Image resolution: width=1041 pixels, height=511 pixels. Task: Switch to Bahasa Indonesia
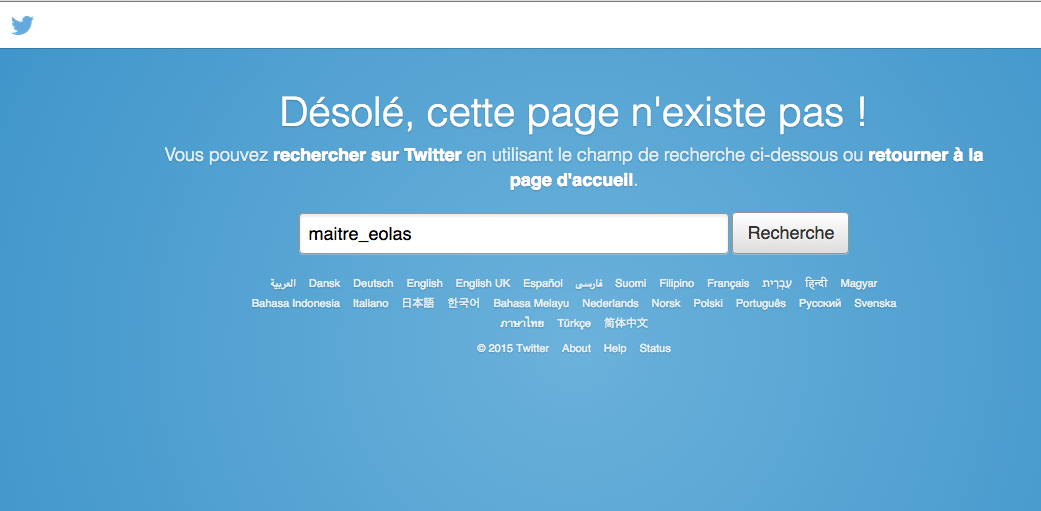coord(295,303)
